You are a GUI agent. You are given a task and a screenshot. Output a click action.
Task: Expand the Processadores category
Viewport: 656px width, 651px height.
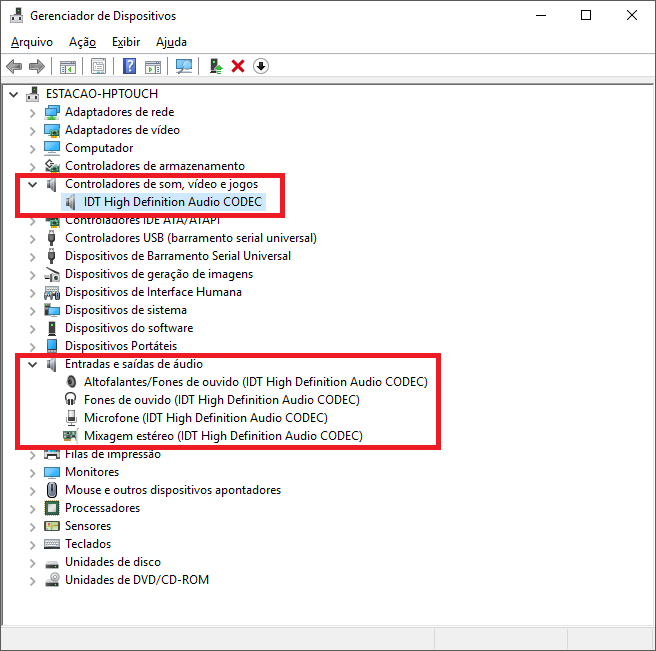point(33,508)
